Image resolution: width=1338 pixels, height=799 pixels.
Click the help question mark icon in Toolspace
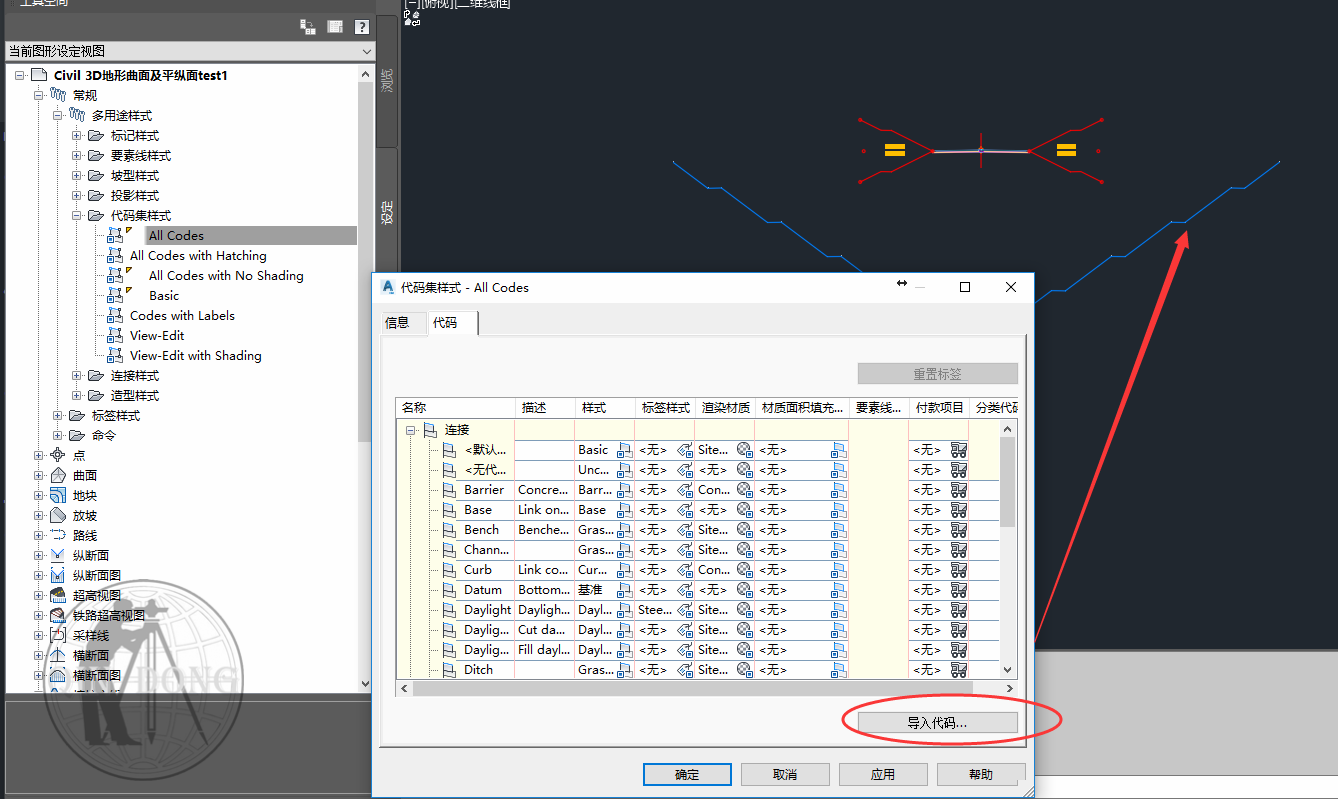pyautogui.click(x=361, y=27)
